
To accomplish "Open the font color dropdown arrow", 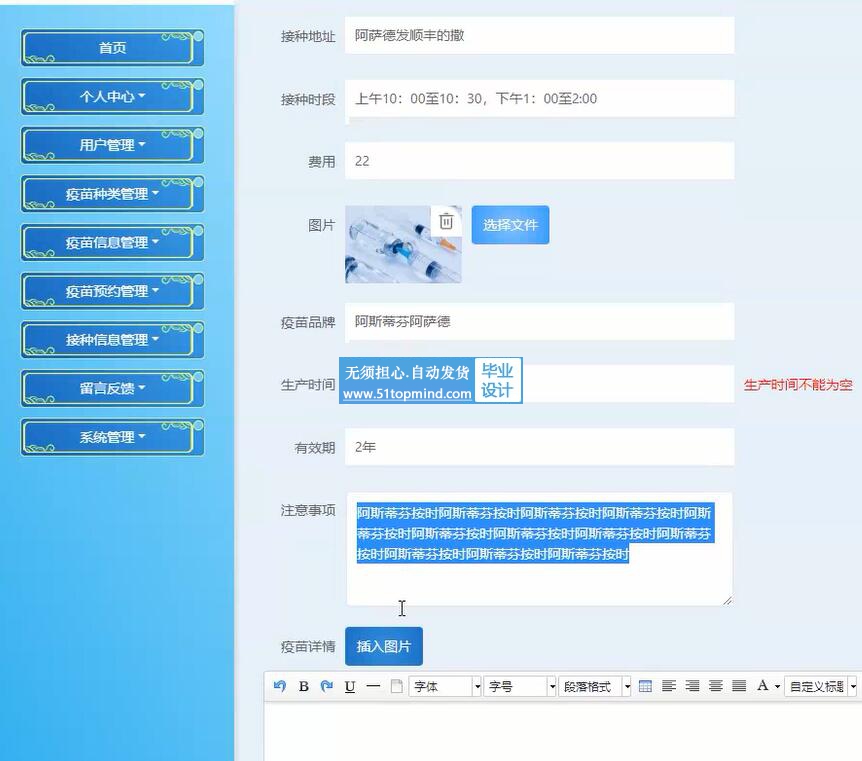I will click(x=777, y=686).
